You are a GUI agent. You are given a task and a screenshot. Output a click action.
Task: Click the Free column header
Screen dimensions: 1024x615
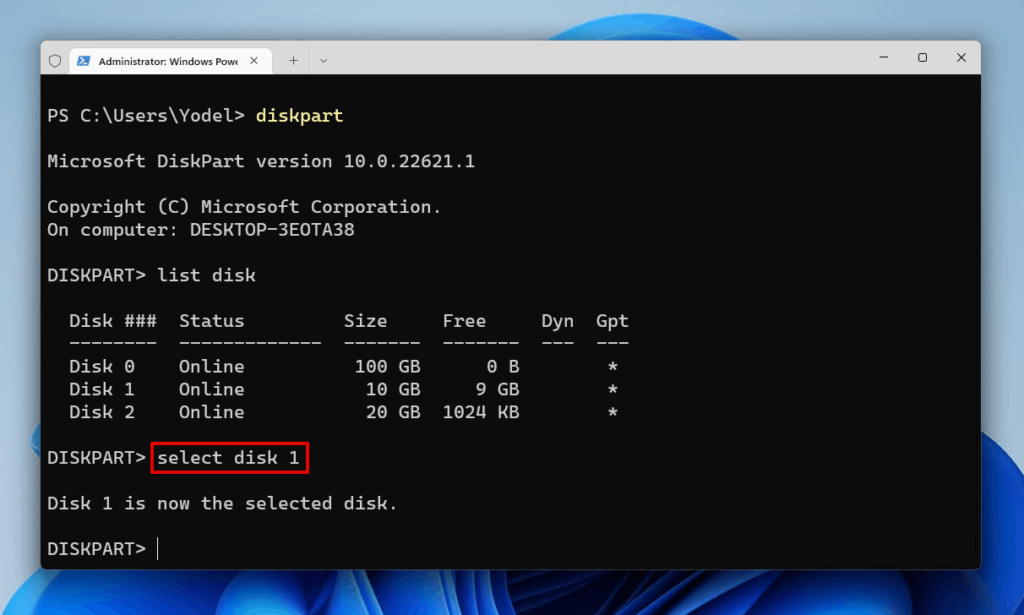464,320
